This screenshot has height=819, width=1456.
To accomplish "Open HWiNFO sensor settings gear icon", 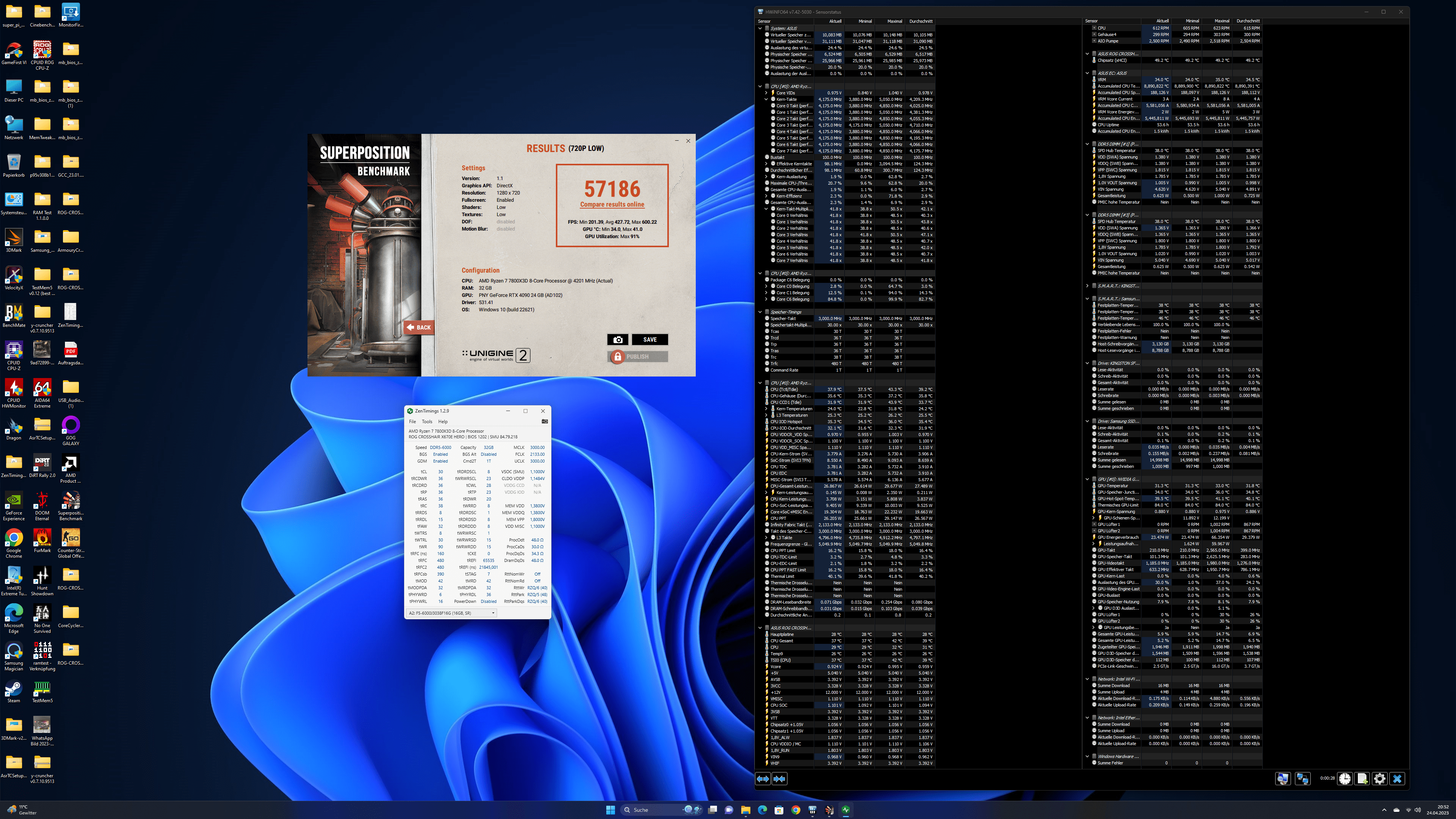I will coord(1380,779).
